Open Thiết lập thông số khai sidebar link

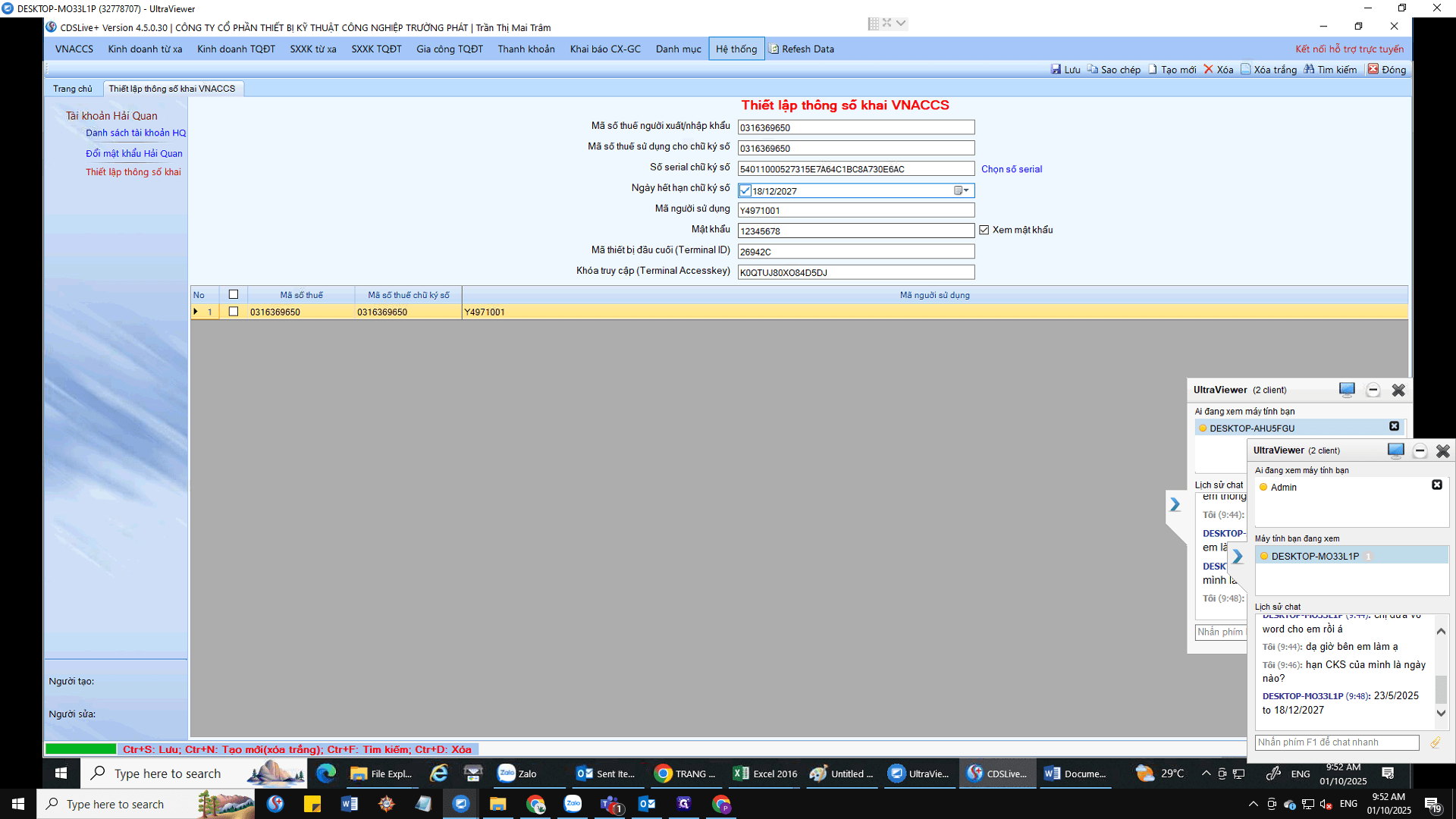[133, 172]
